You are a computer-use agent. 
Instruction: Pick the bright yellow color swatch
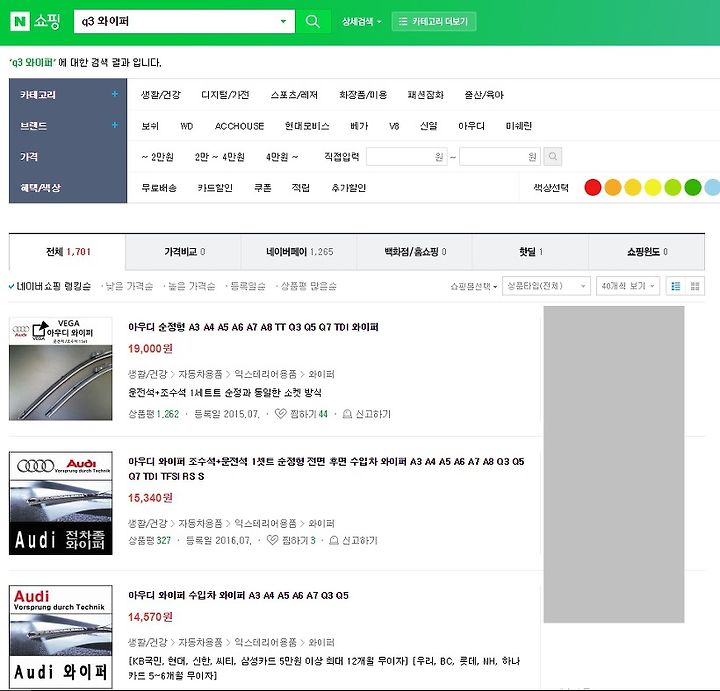[x=653, y=187]
